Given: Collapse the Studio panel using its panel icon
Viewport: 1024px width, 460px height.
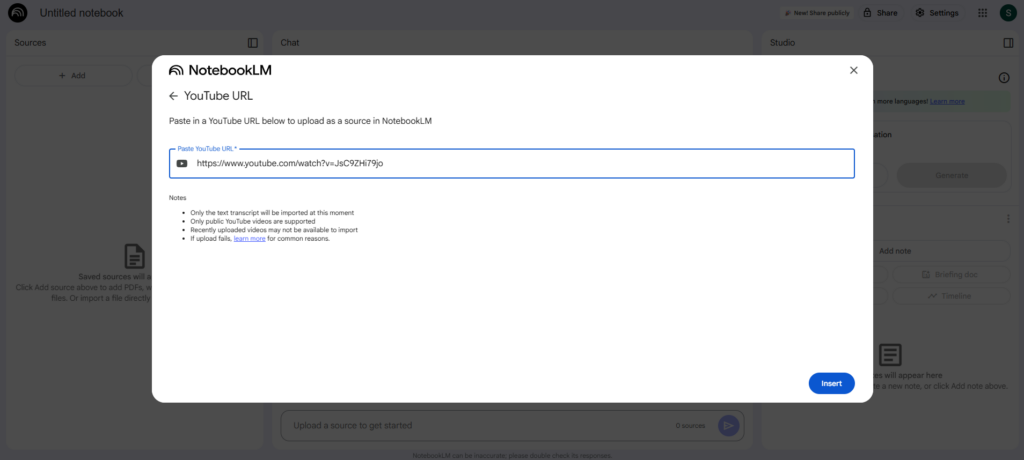Looking at the screenshot, I should [1008, 43].
